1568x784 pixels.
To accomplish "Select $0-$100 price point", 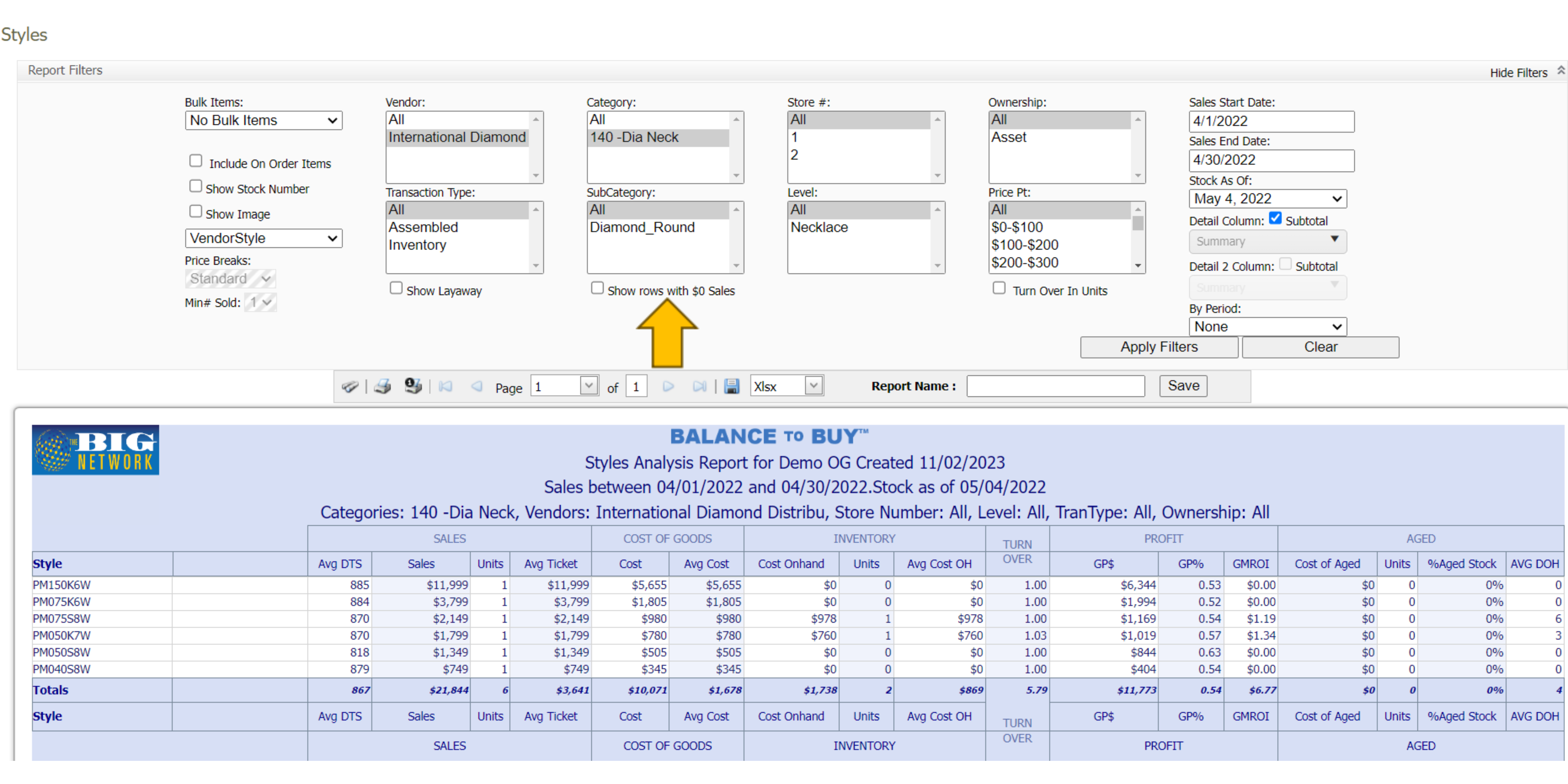I will [x=1060, y=228].
